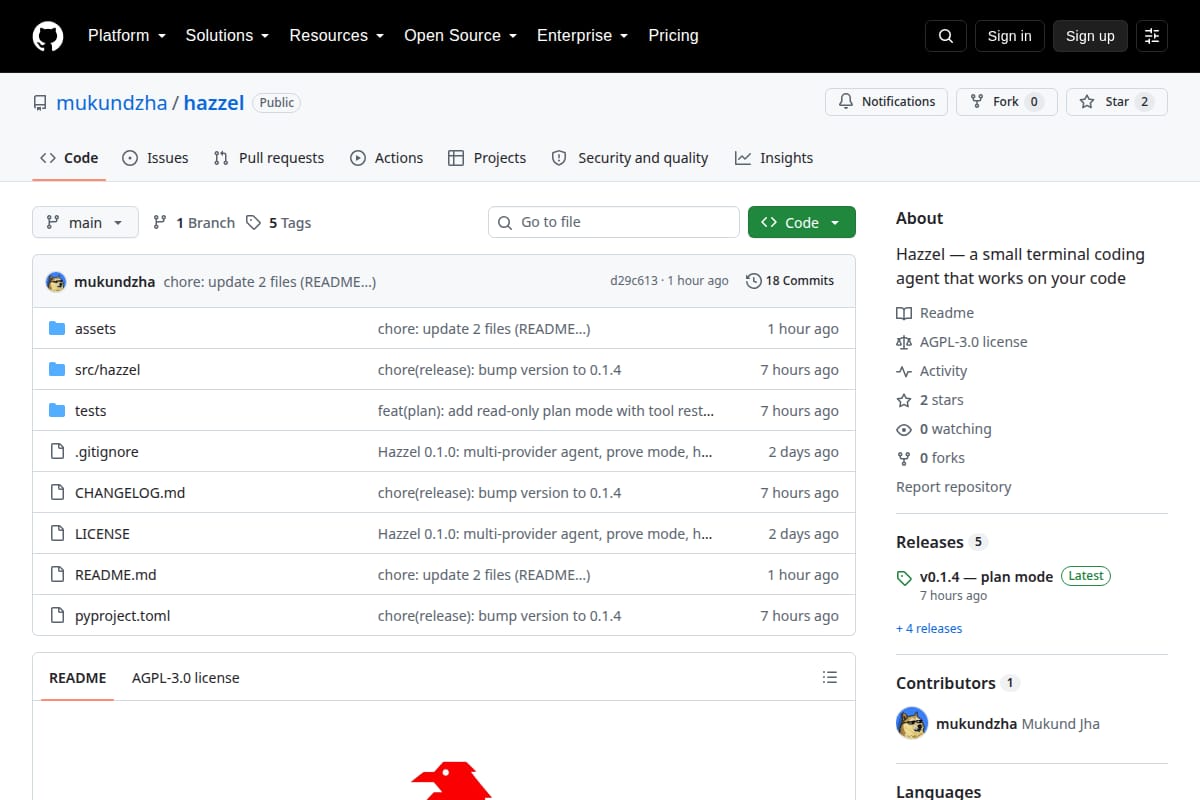The width and height of the screenshot is (1200, 800).
Task: Click the Activity pulse icon
Action: click(904, 371)
